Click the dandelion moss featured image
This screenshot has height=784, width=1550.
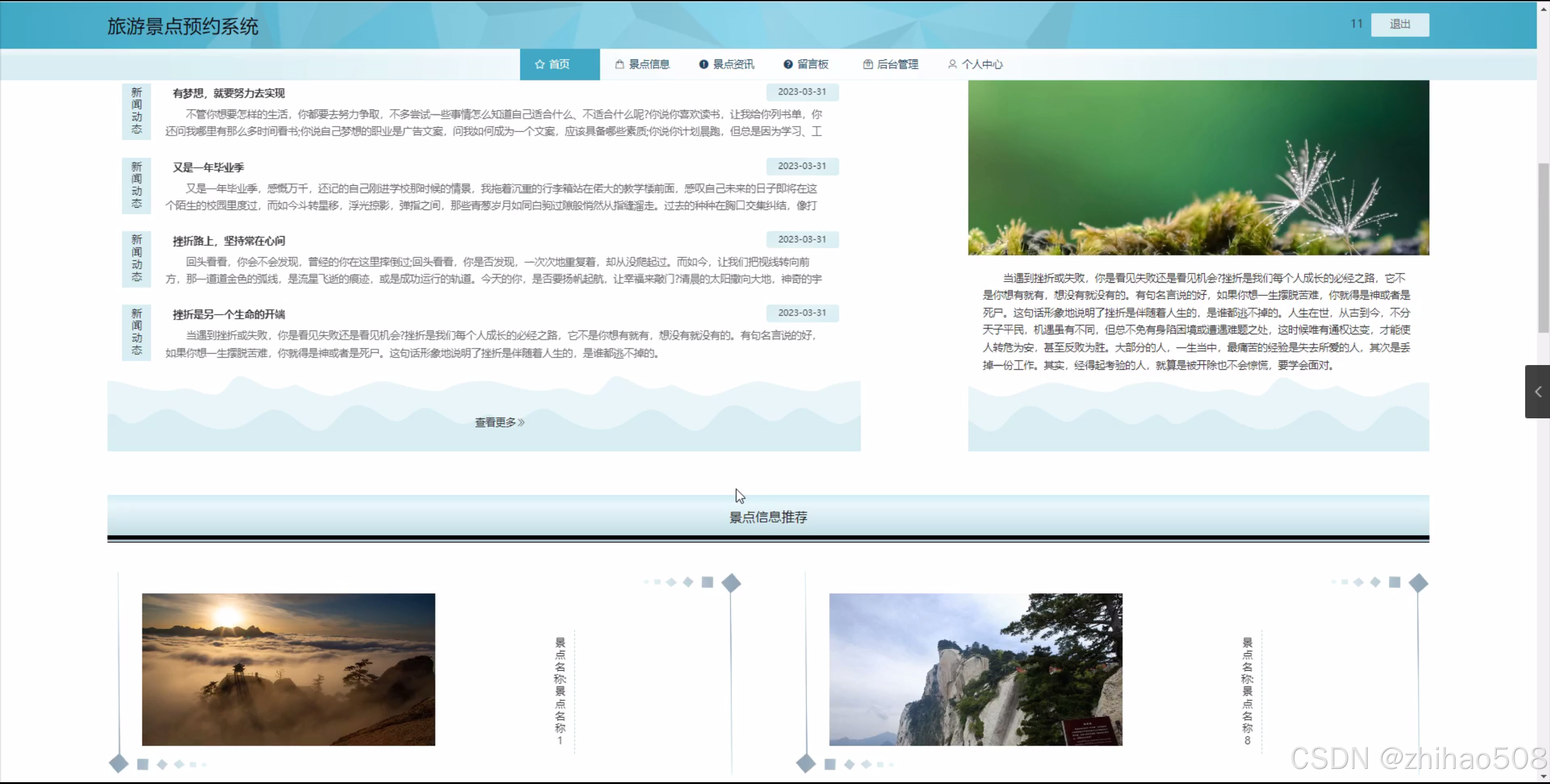pos(1197,167)
